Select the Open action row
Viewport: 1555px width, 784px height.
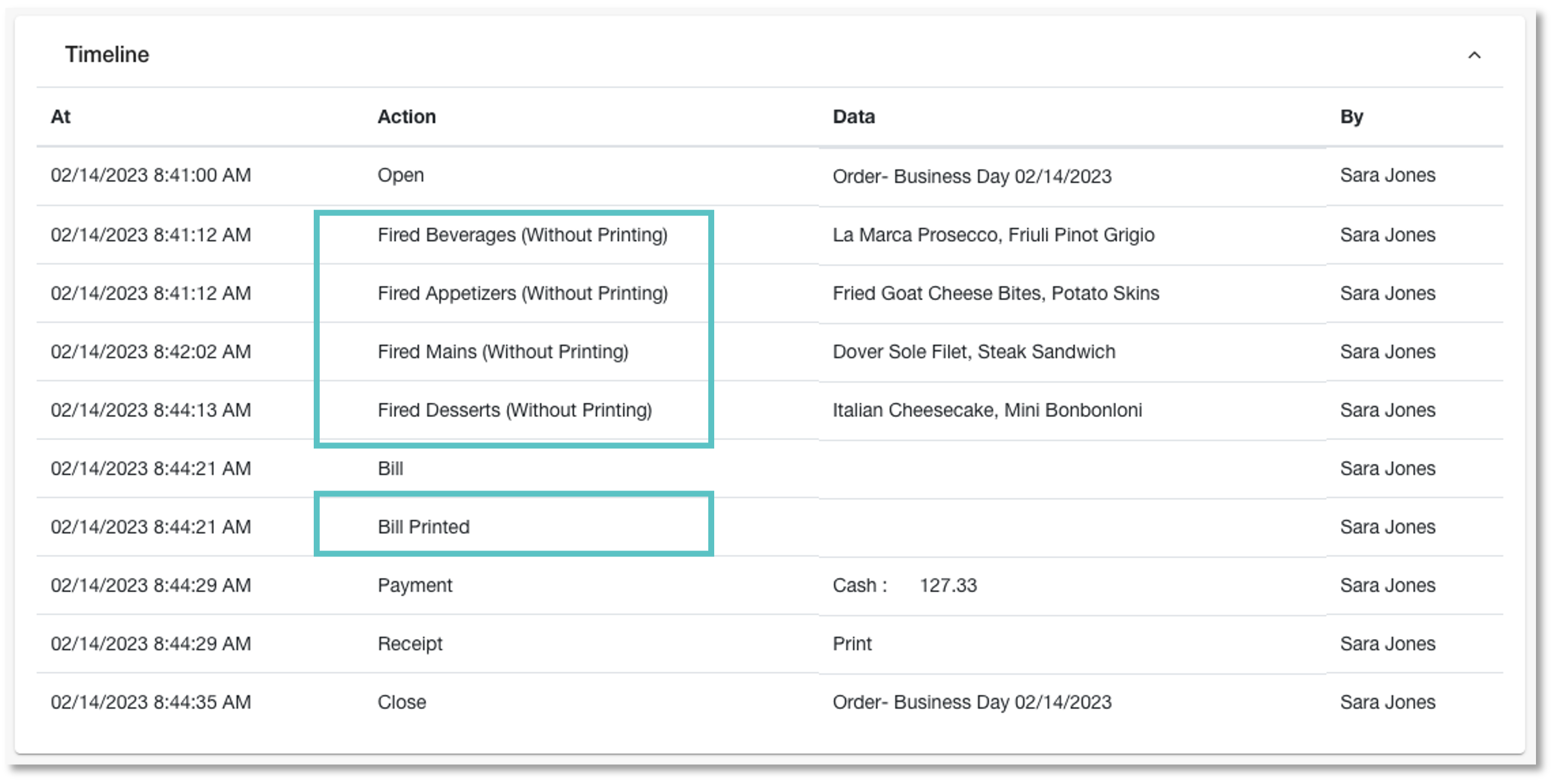pos(769,176)
